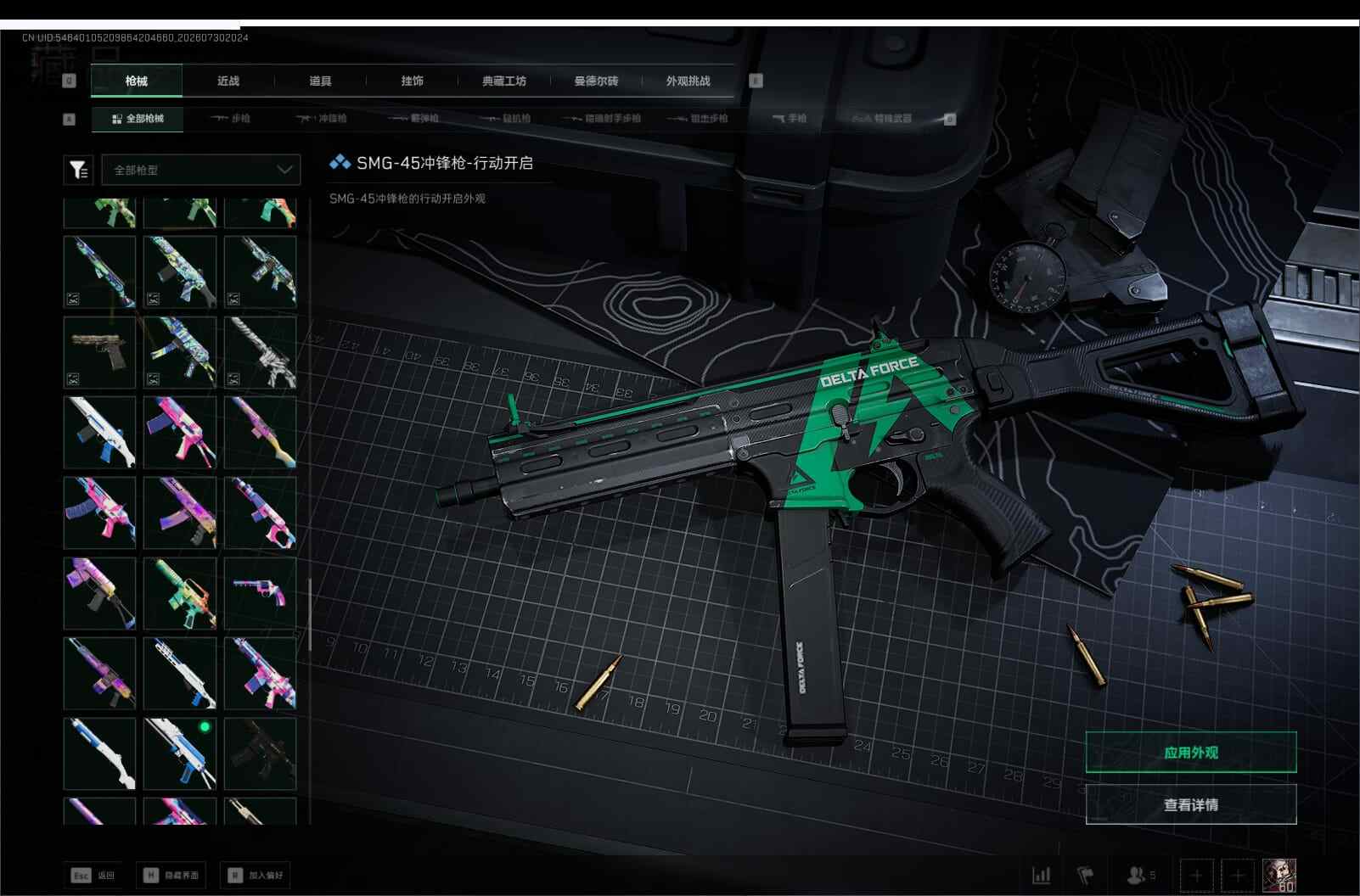Click the Esc 返回 button
This screenshot has width=1360, height=896.
[x=93, y=875]
